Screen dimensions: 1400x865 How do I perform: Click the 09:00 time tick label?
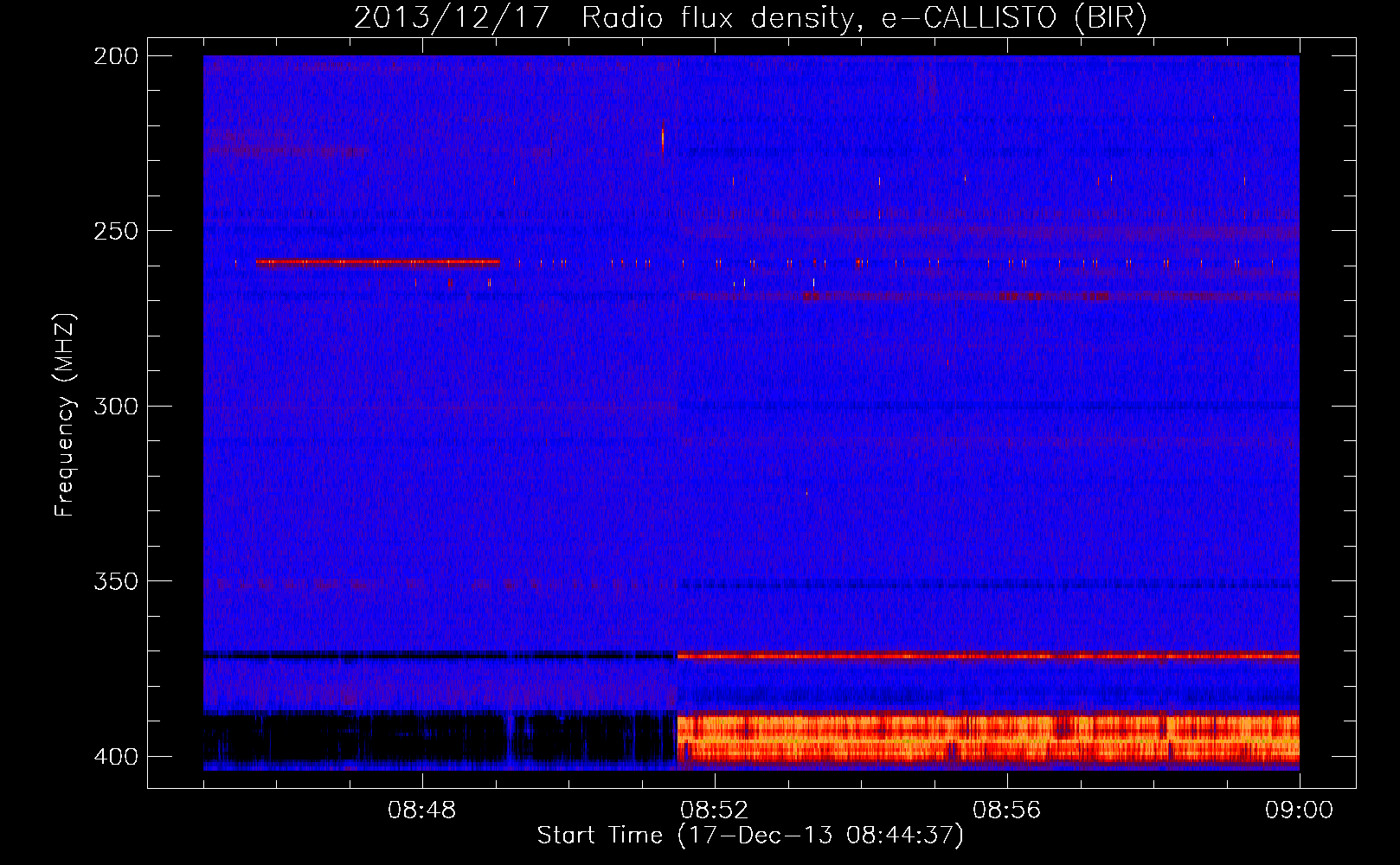[x=1299, y=811]
